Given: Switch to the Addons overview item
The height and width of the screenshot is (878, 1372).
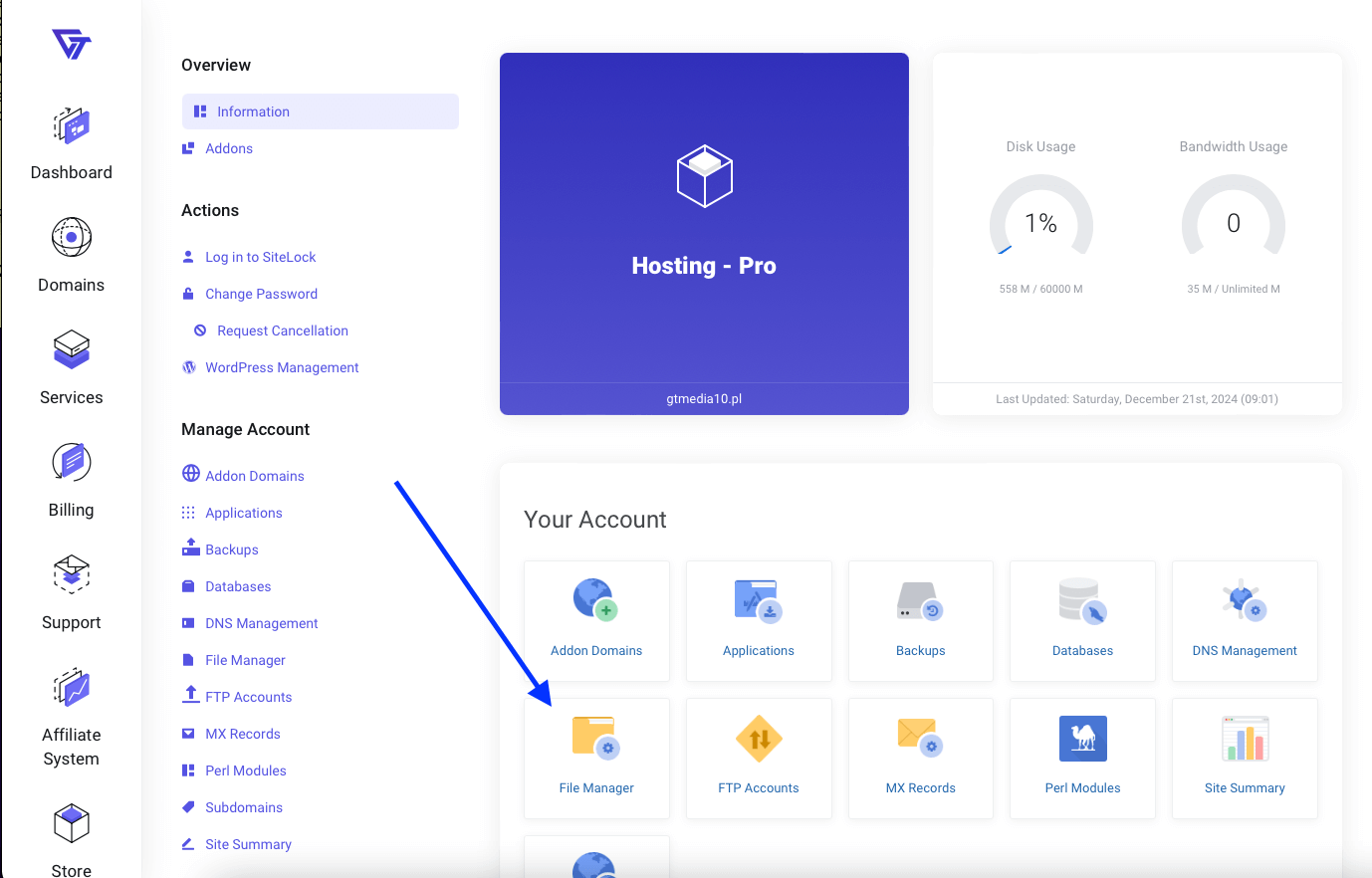Looking at the screenshot, I should click(229, 148).
